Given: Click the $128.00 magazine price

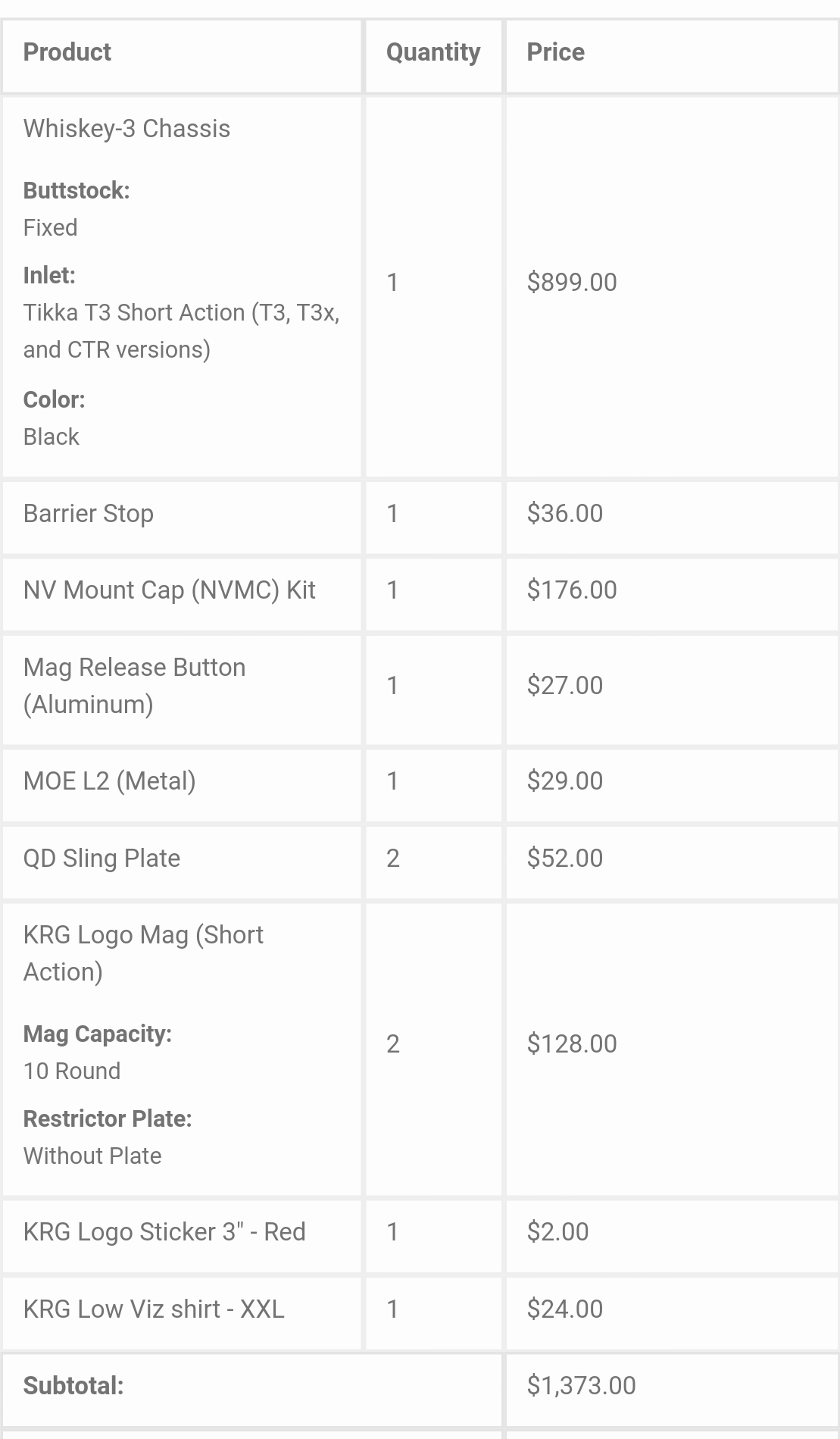Looking at the screenshot, I should (x=572, y=1044).
